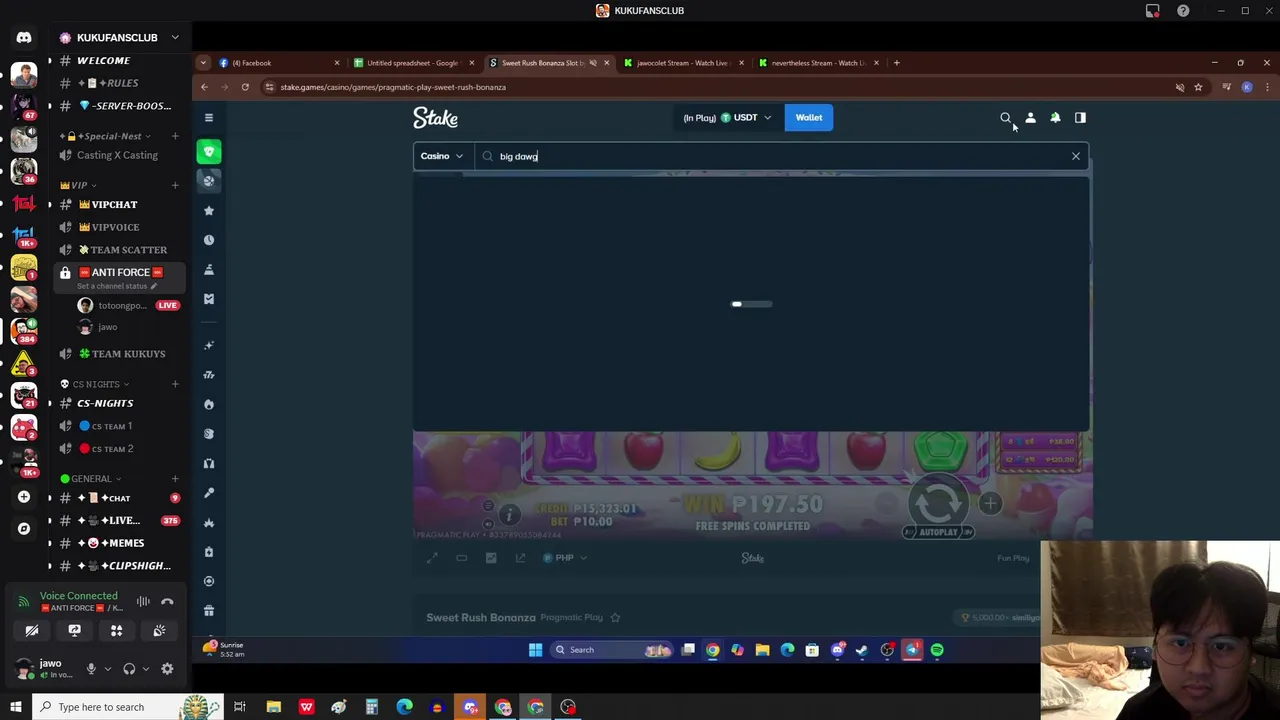Viewport: 1280px width, 720px height.
Task: Toggle Discord noise suppression waveform
Action: pos(143,602)
